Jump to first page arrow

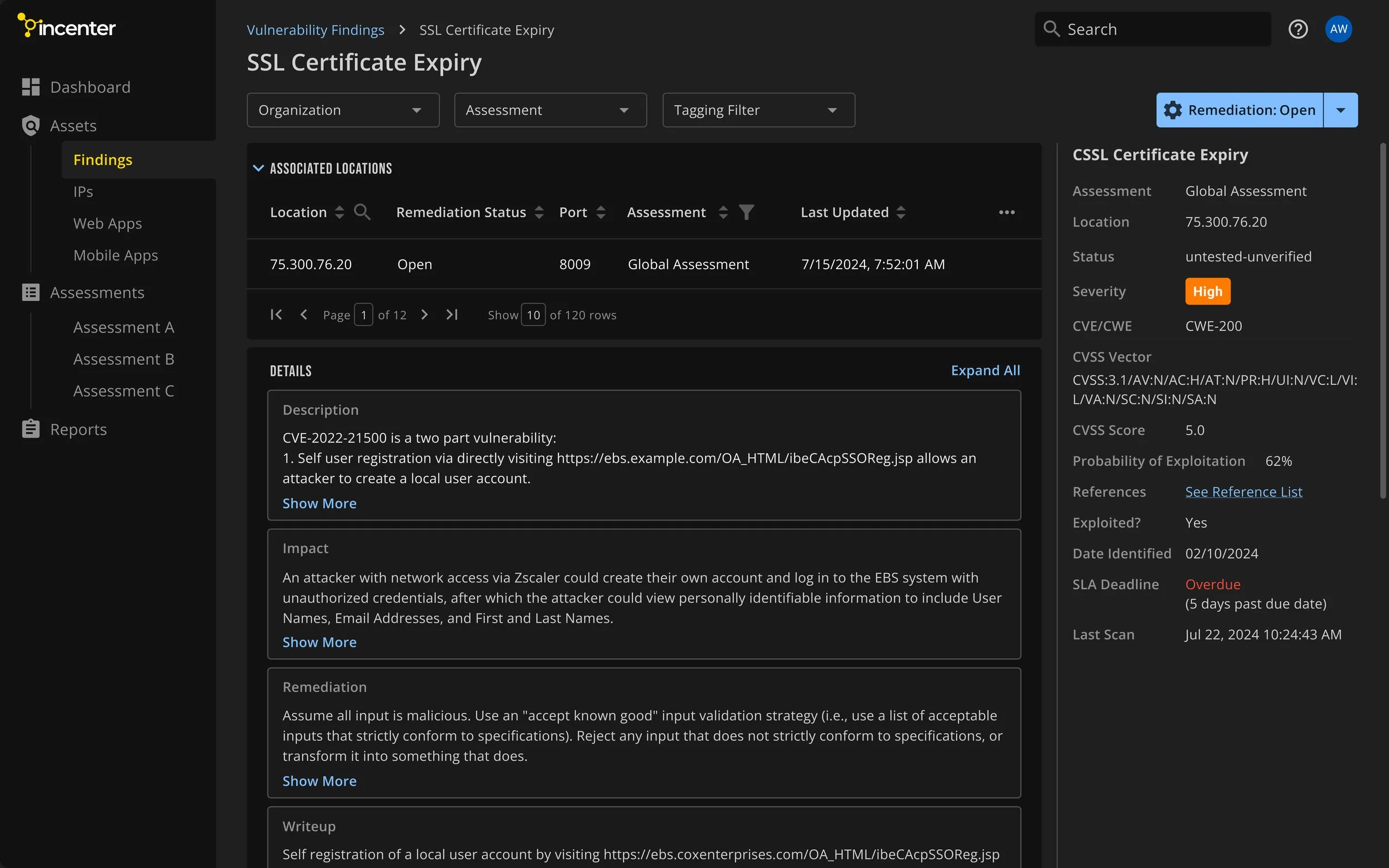click(x=276, y=314)
